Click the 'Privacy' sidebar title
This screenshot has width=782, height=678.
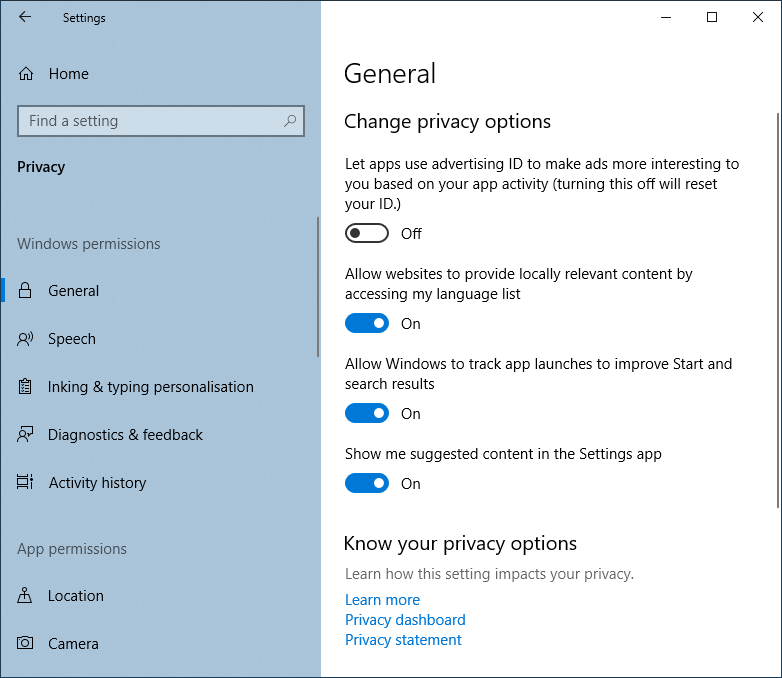[41, 167]
